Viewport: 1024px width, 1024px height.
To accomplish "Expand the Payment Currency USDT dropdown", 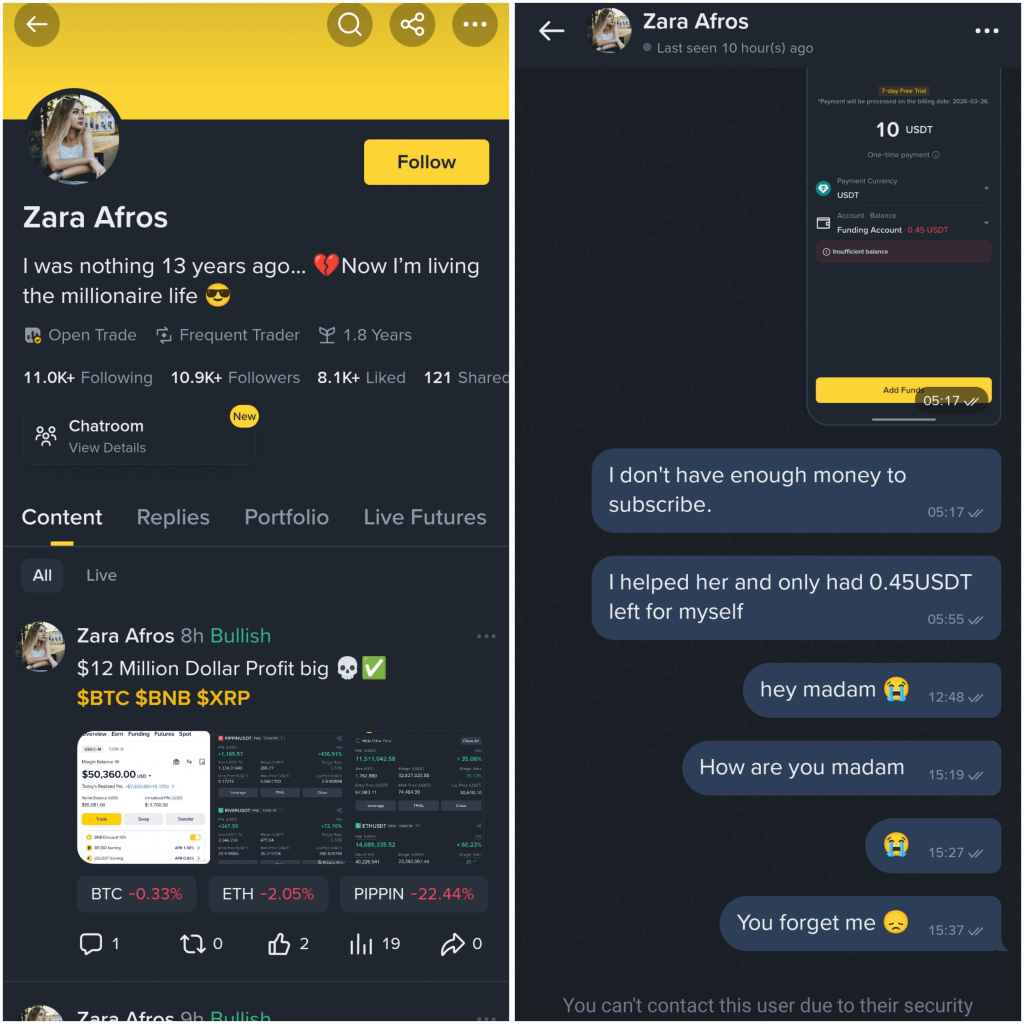I will click(x=986, y=188).
